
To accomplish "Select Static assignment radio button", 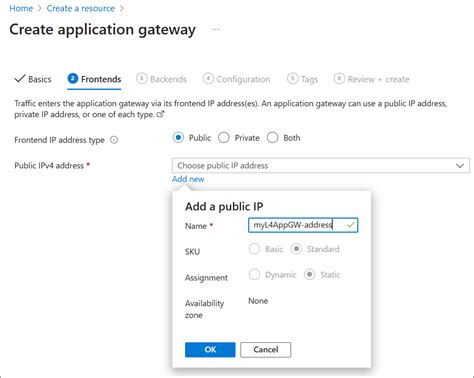I will click(310, 275).
